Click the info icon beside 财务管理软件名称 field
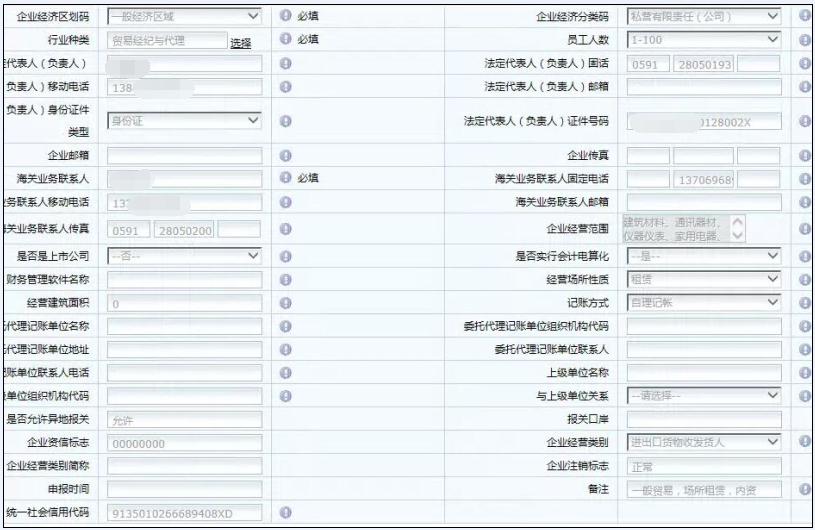 (285, 279)
